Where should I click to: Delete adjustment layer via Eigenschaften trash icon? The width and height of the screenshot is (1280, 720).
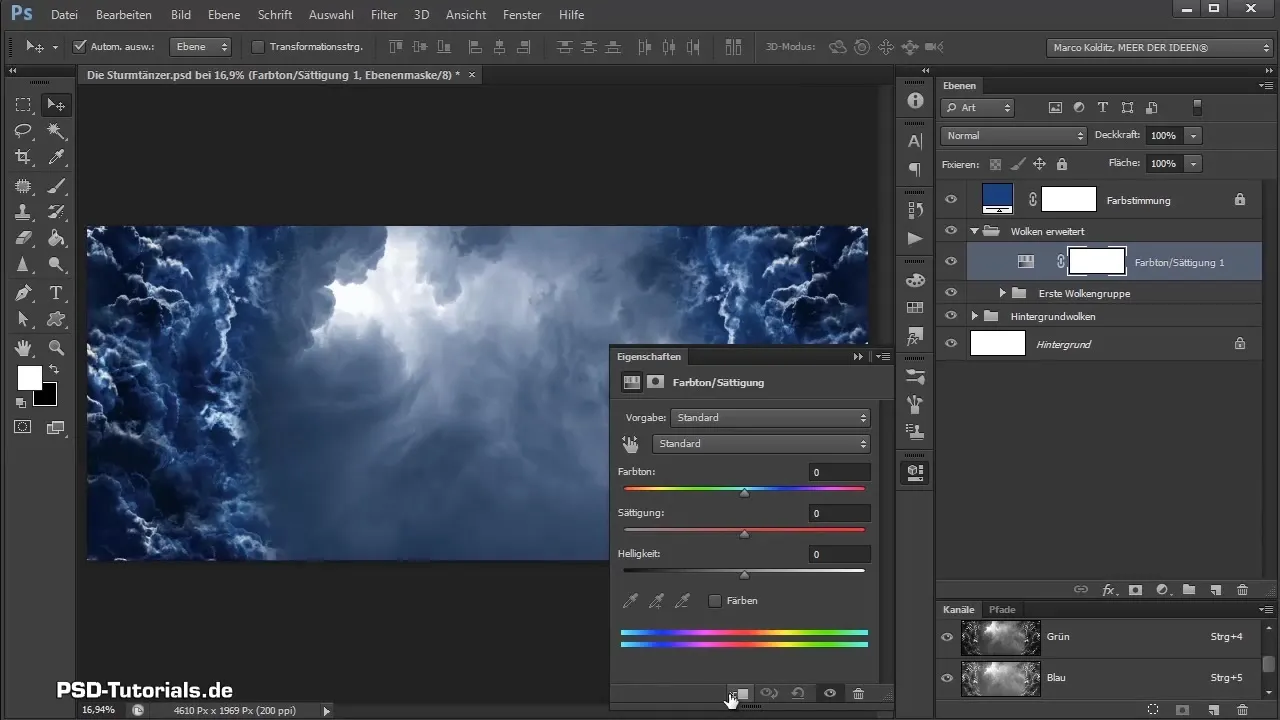(x=858, y=693)
